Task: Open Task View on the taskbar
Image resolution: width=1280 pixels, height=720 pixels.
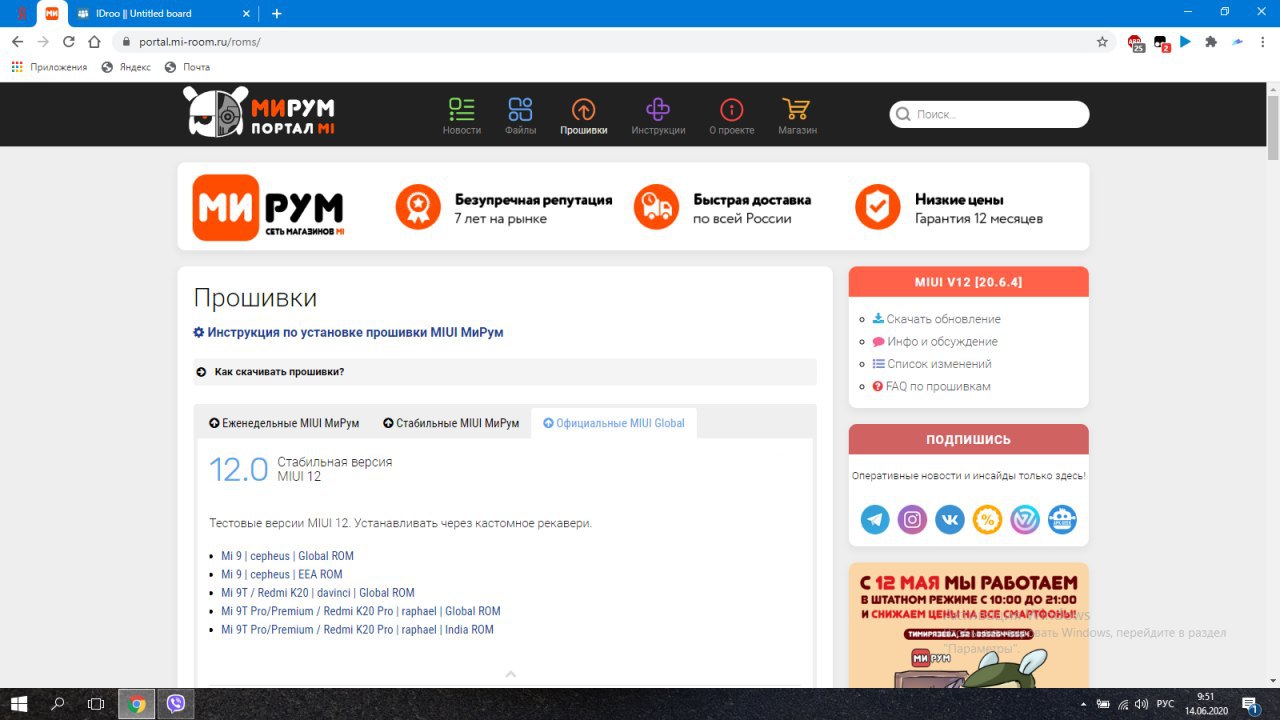Action: (96, 704)
